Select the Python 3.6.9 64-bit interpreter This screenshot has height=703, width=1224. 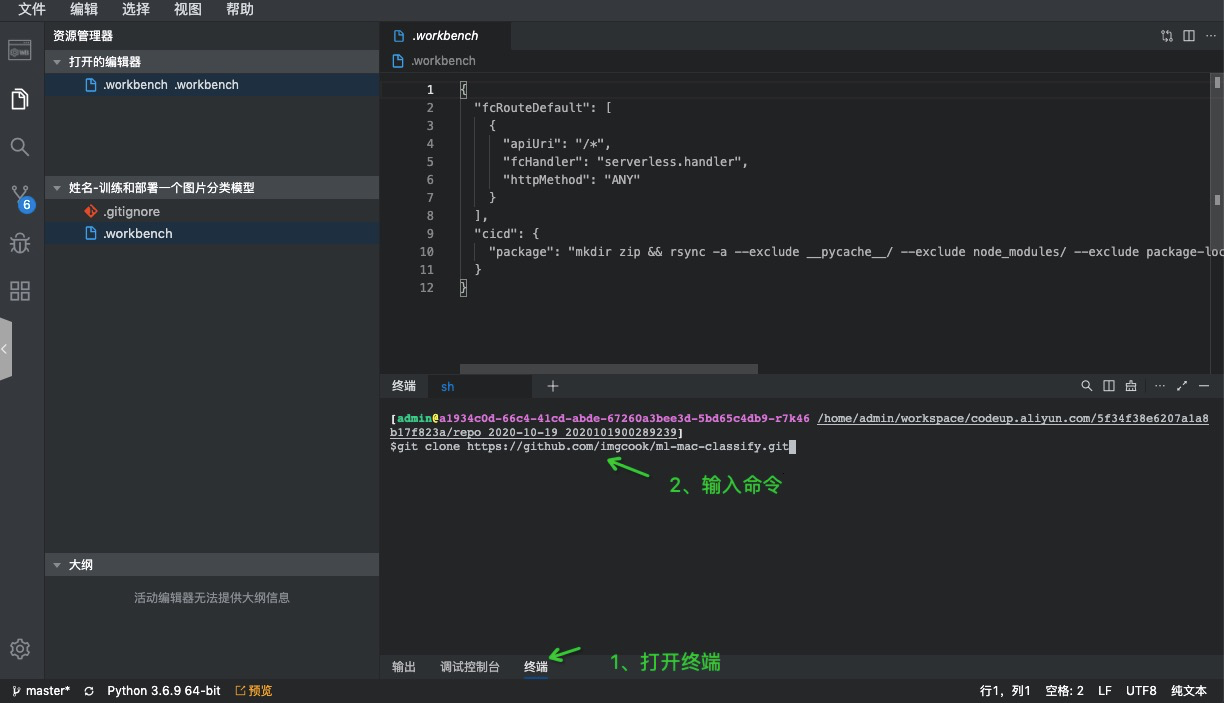pos(164,691)
